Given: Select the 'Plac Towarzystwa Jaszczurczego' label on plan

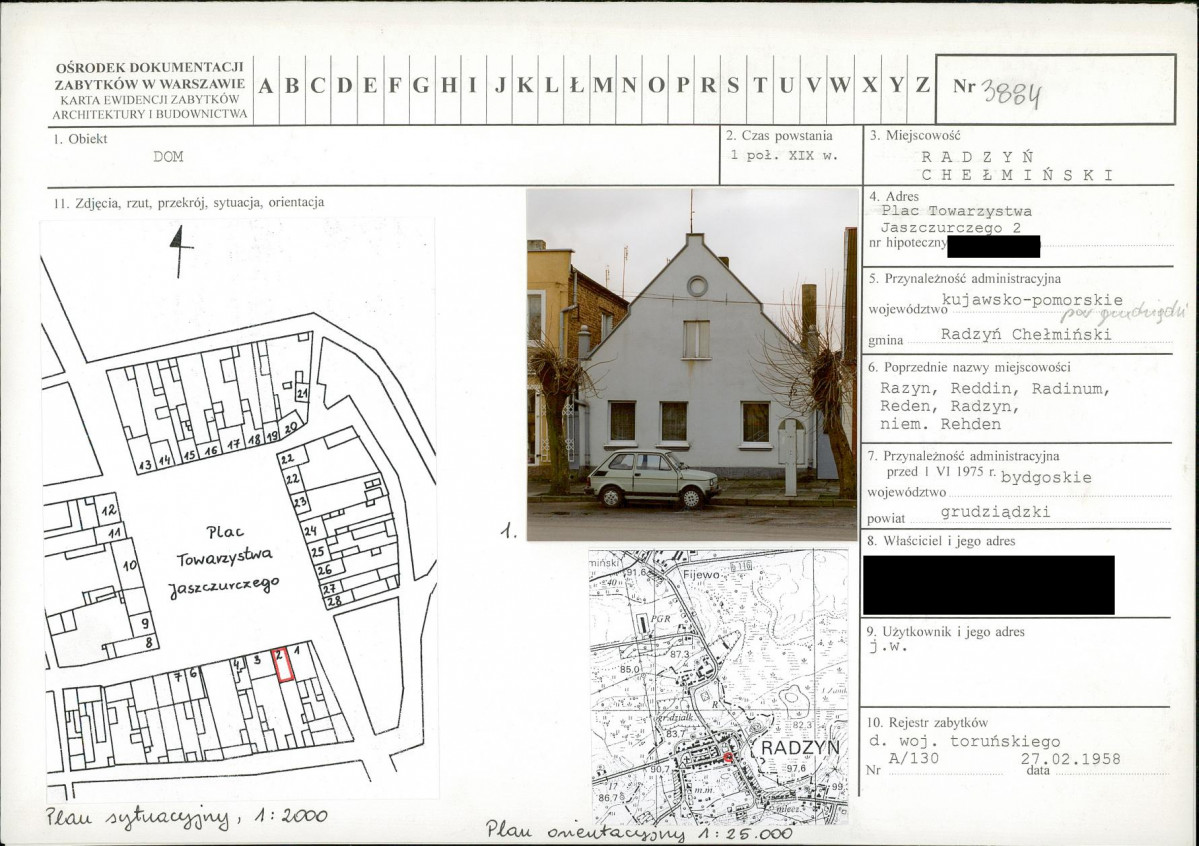Looking at the screenshot, I should (x=224, y=559).
